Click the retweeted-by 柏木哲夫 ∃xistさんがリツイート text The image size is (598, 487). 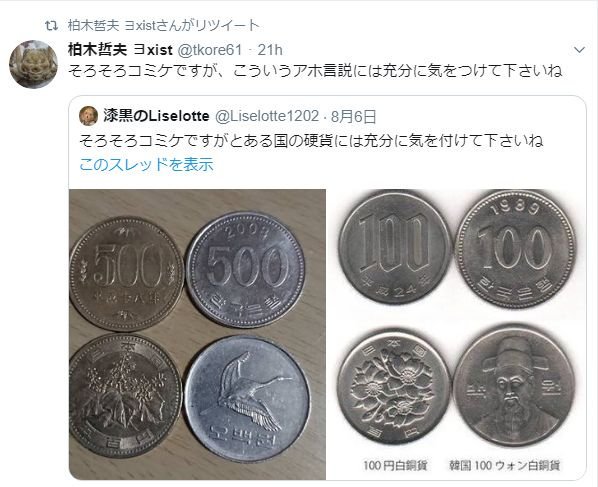click(164, 26)
